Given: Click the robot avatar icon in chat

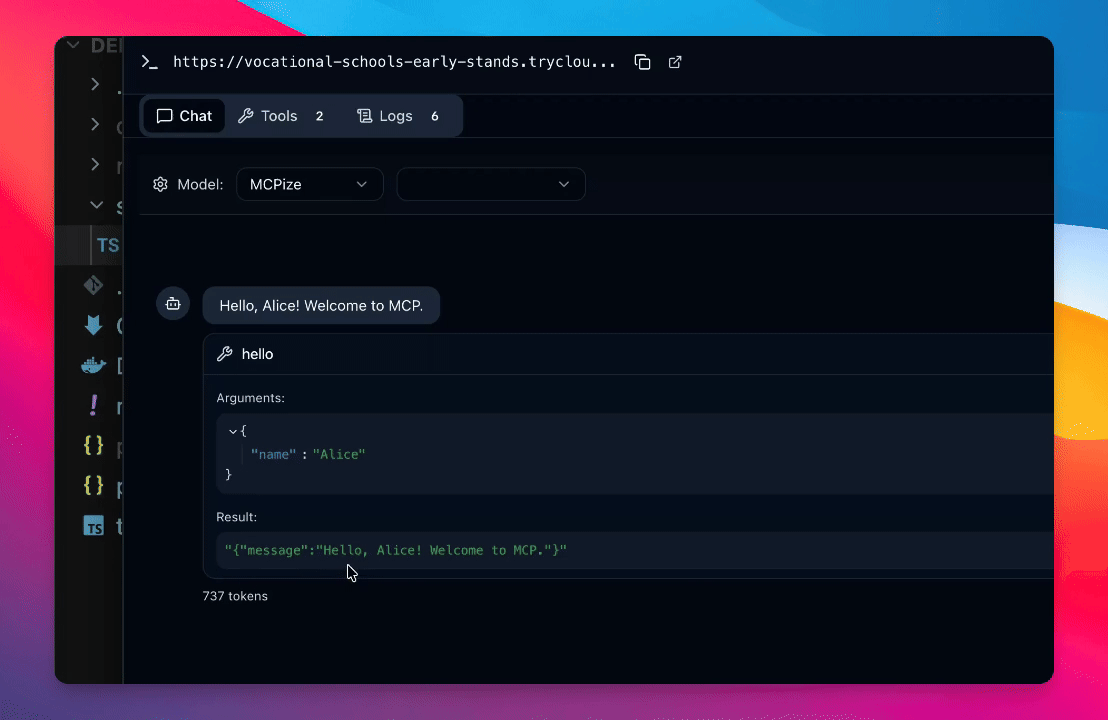Looking at the screenshot, I should [173, 303].
